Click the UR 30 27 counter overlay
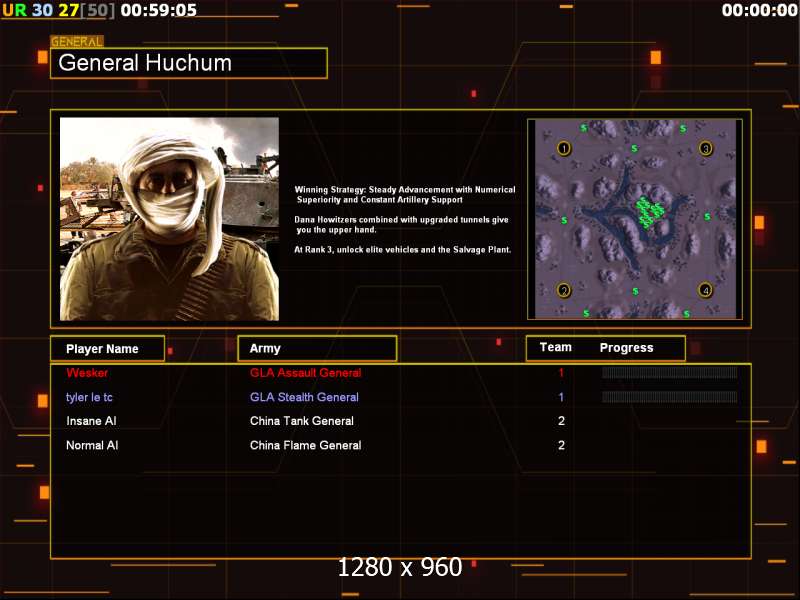Screen dimensions: 800x600 (x=58, y=10)
